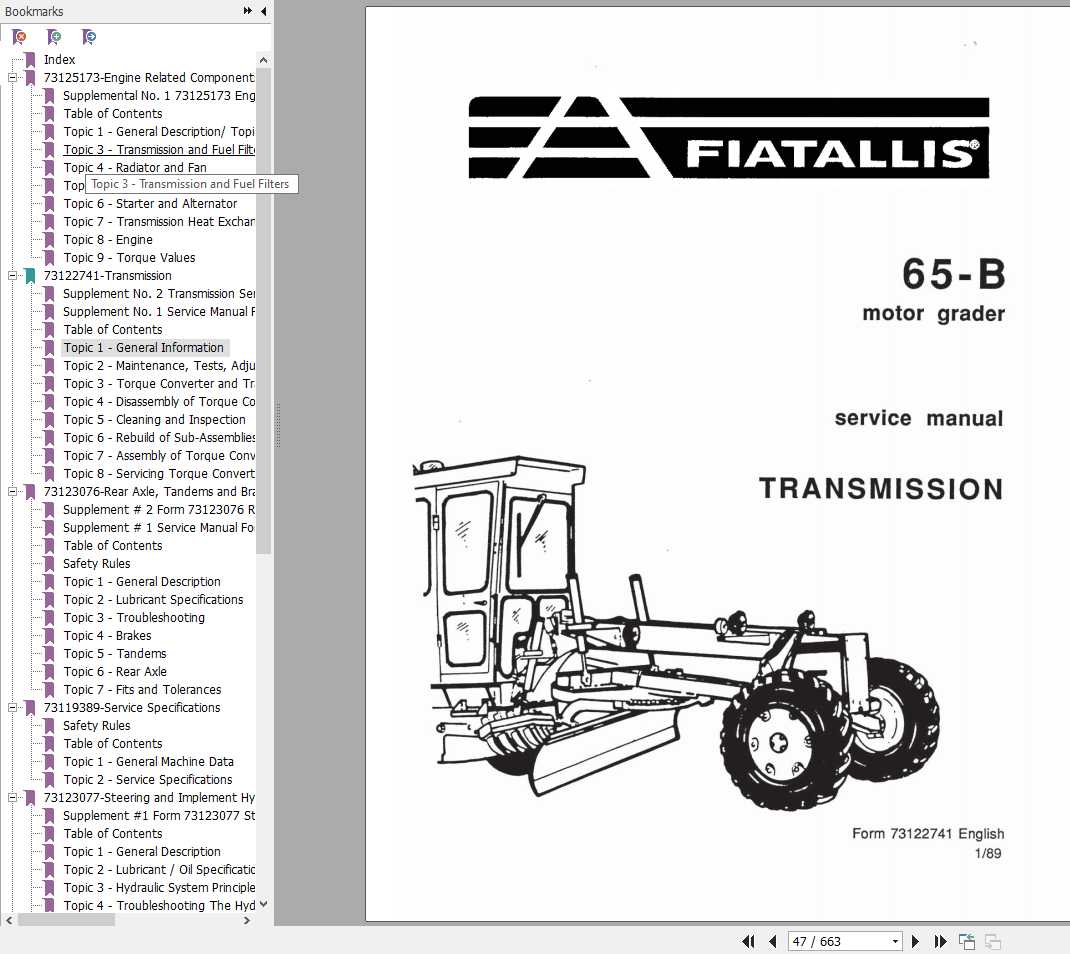Select Topic 2 - Lubricant Specifications

coord(154,600)
